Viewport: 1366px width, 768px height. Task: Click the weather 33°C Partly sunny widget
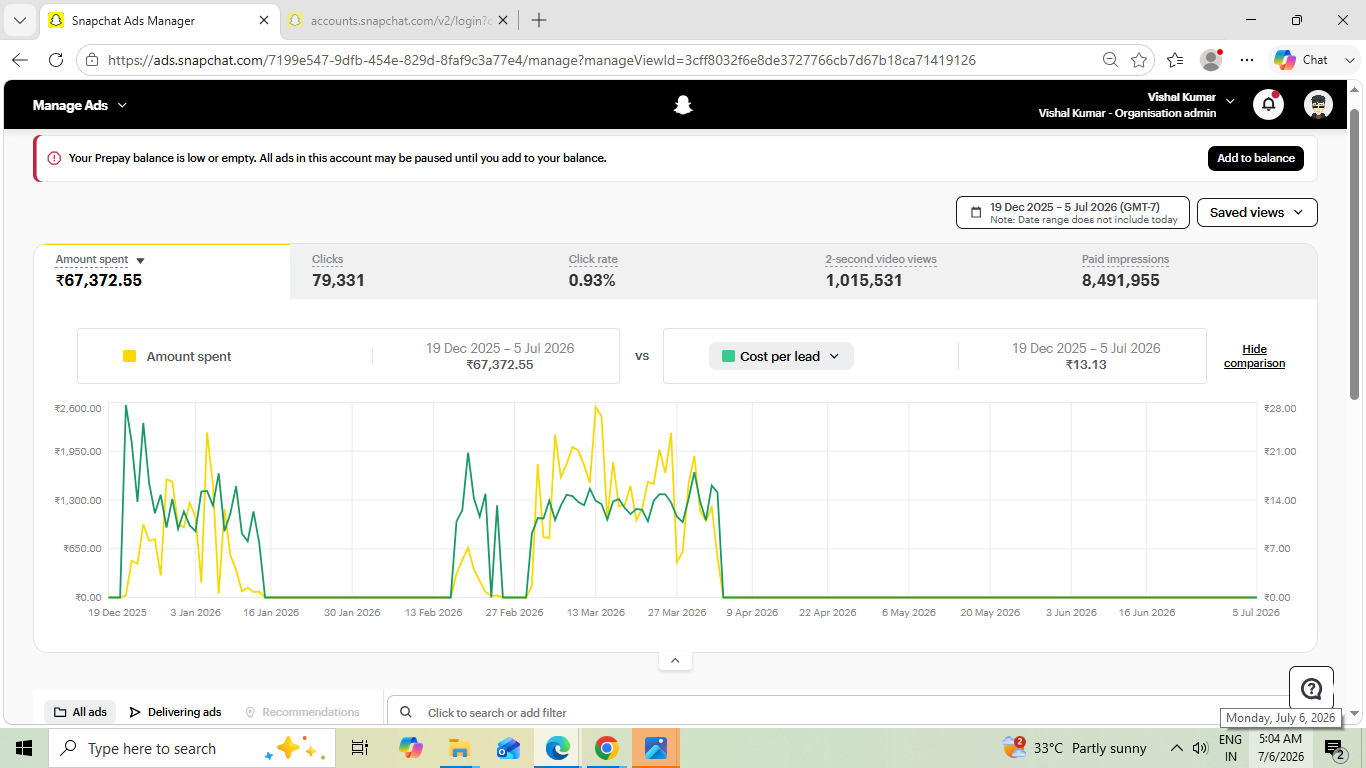click(x=1074, y=748)
